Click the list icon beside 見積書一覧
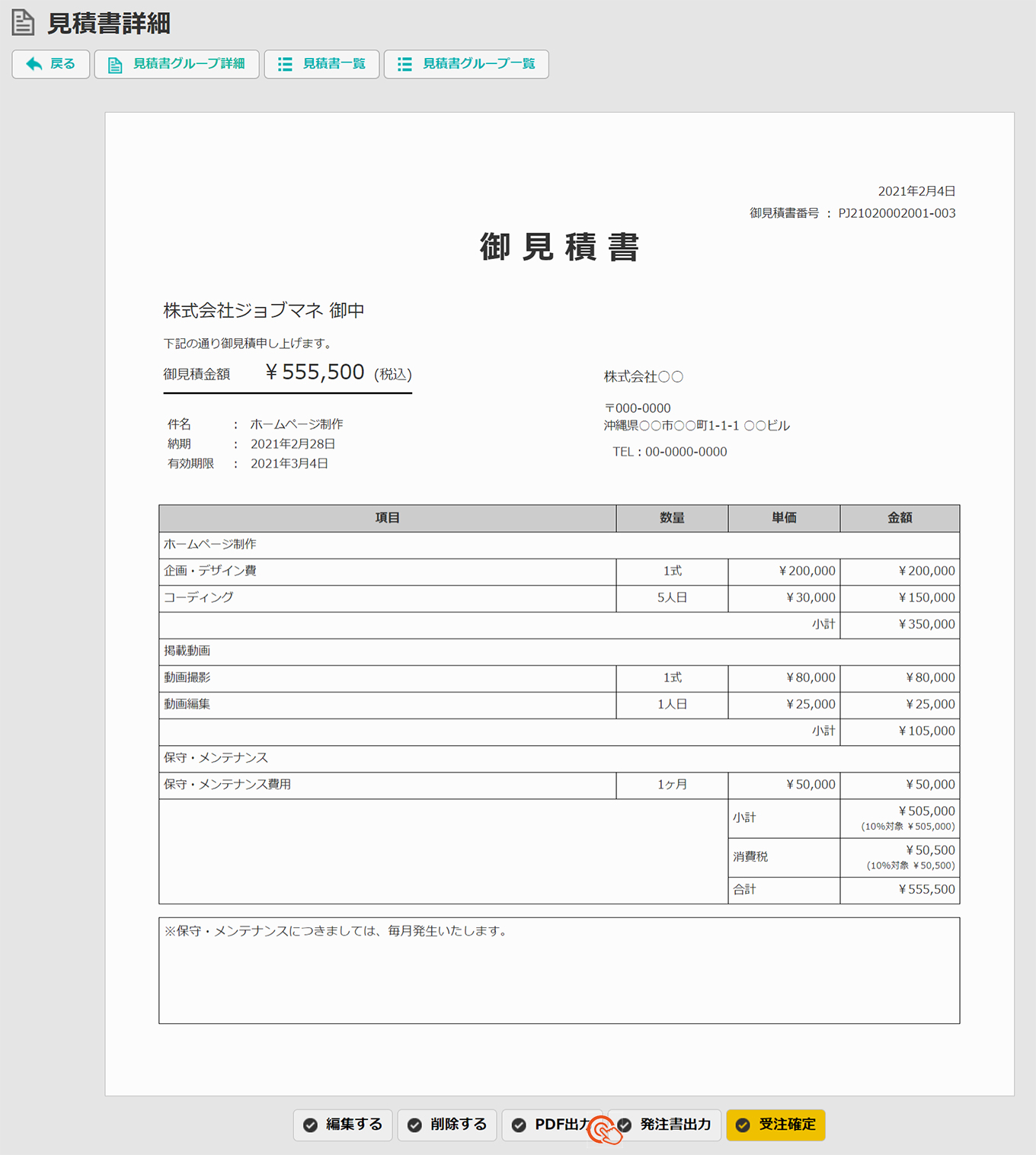Screen dimensions: 1036x1155 [x=285, y=64]
